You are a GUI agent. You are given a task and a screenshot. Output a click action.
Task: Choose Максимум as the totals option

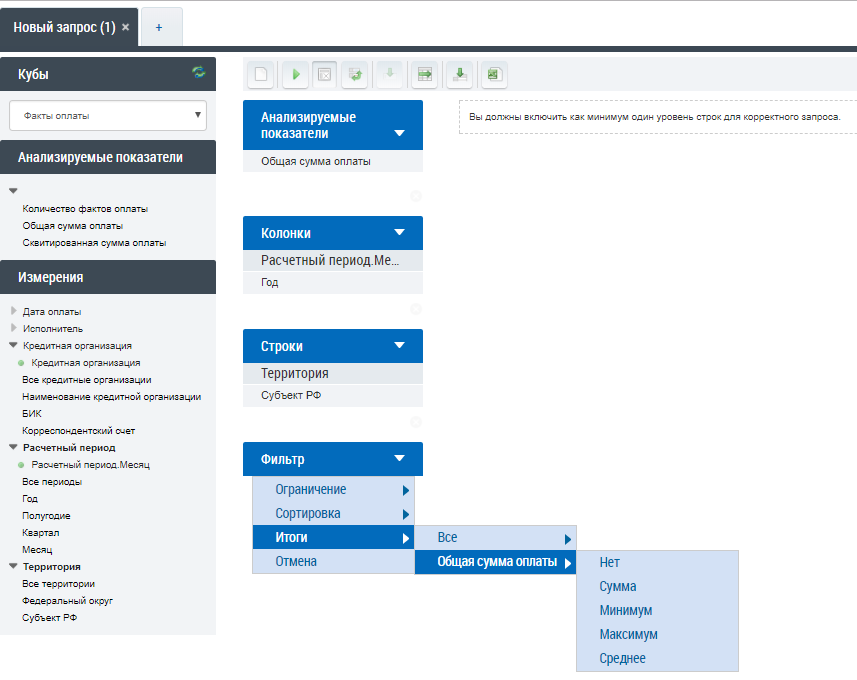658,635
